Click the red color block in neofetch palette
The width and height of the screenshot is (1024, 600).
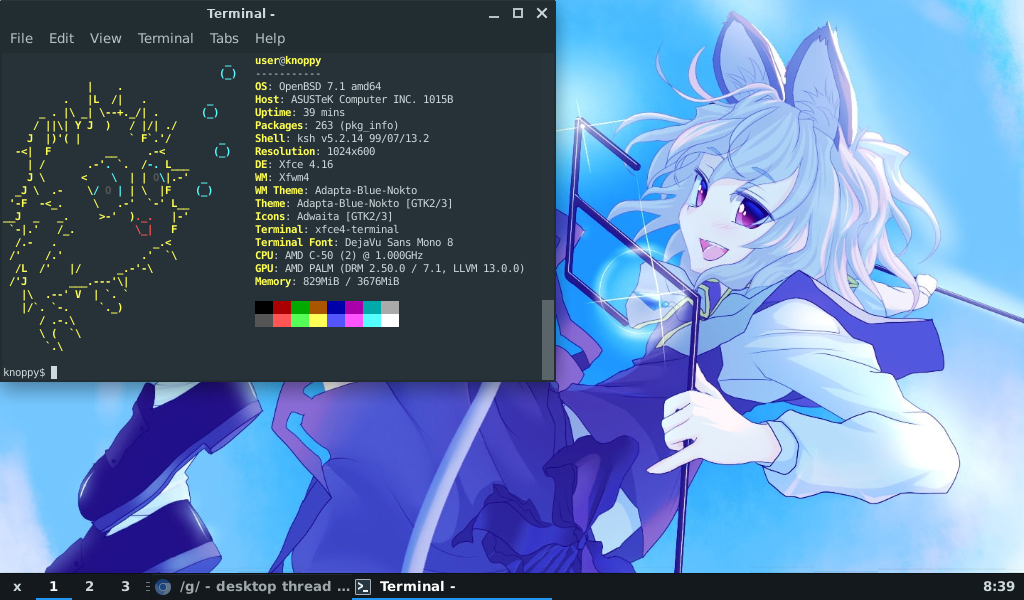(281, 308)
